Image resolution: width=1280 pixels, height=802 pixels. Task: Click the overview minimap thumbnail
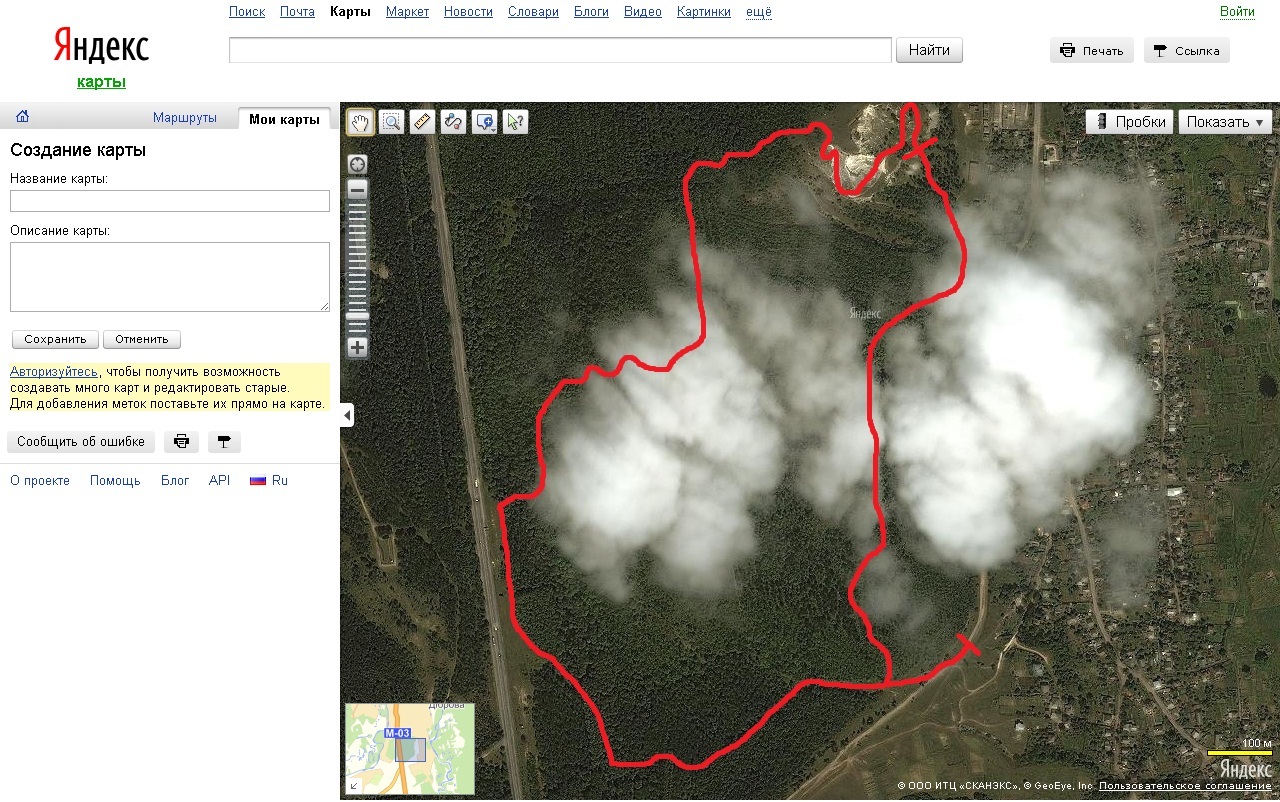click(x=410, y=749)
